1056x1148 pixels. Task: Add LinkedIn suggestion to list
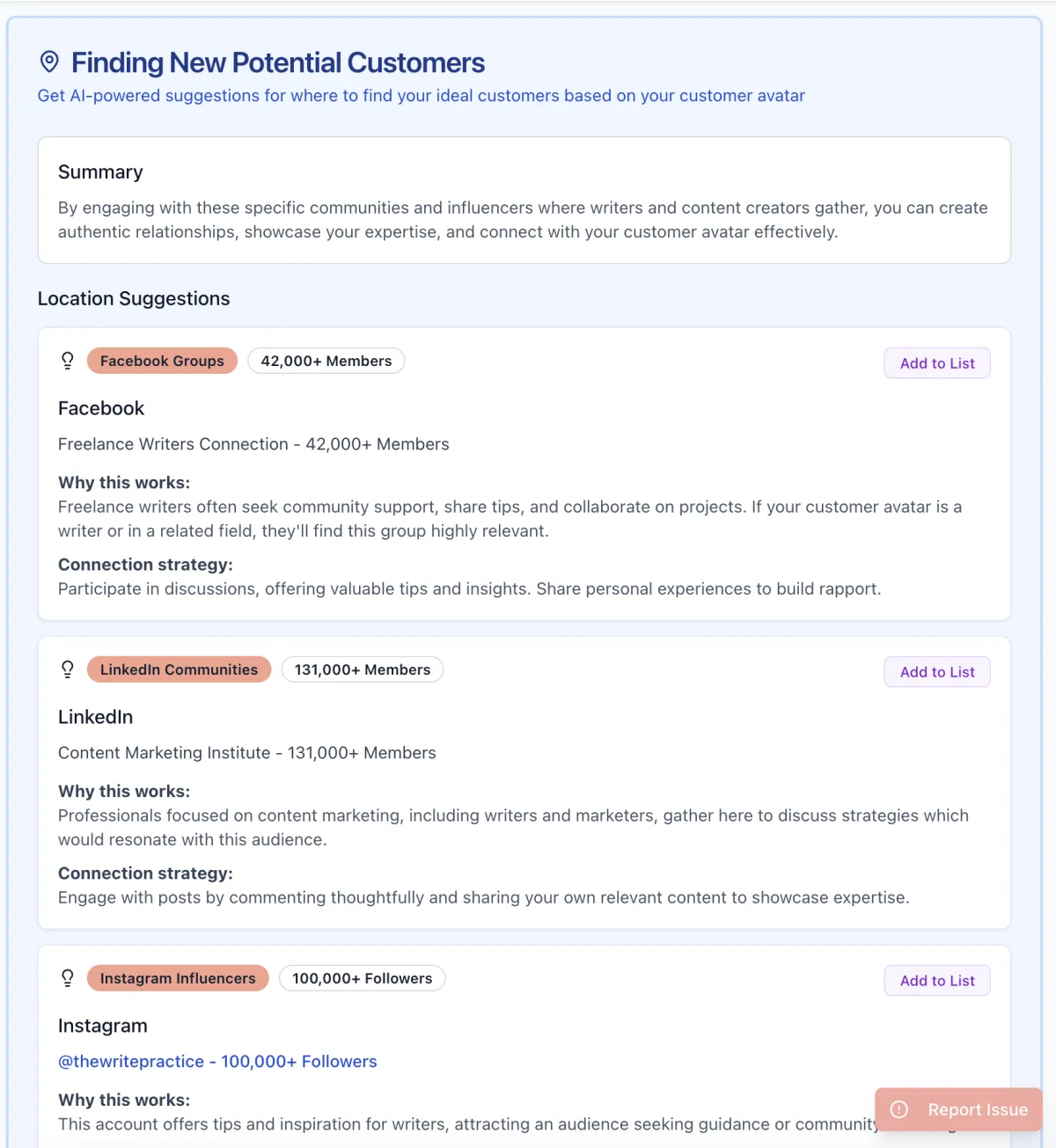pos(936,672)
